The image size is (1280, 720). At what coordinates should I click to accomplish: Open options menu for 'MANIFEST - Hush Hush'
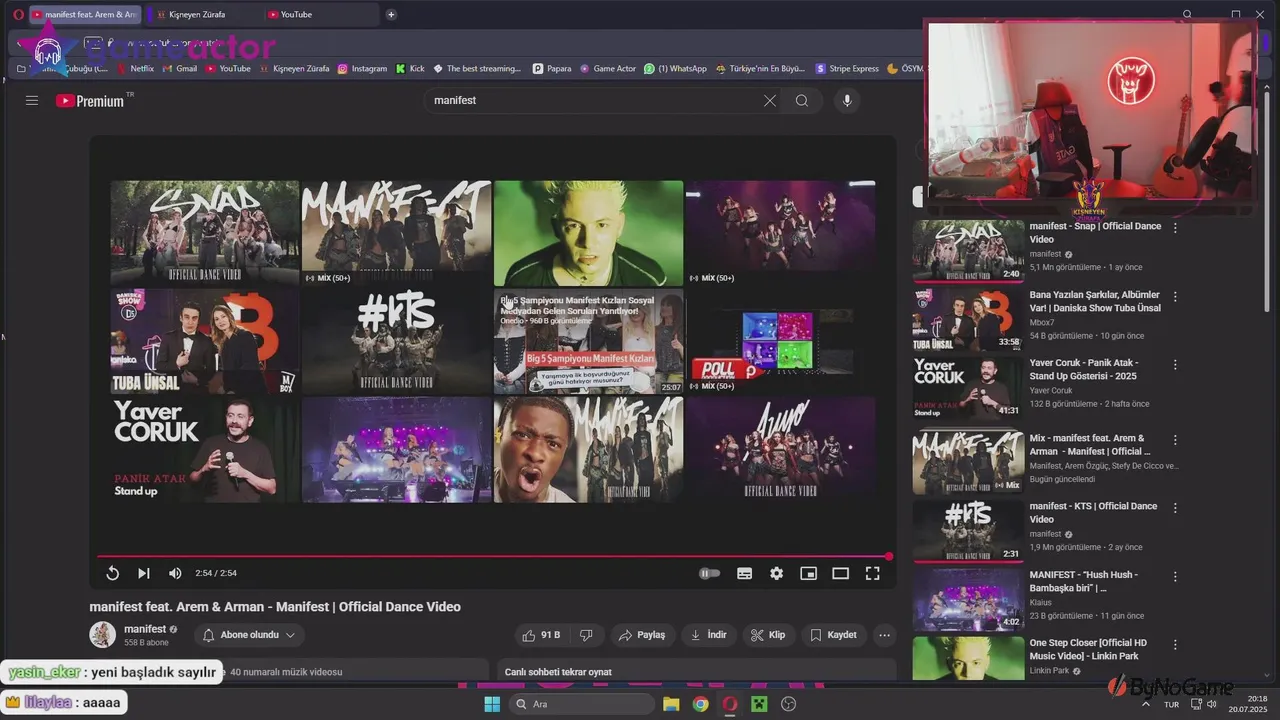click(x=1175, y=577)
